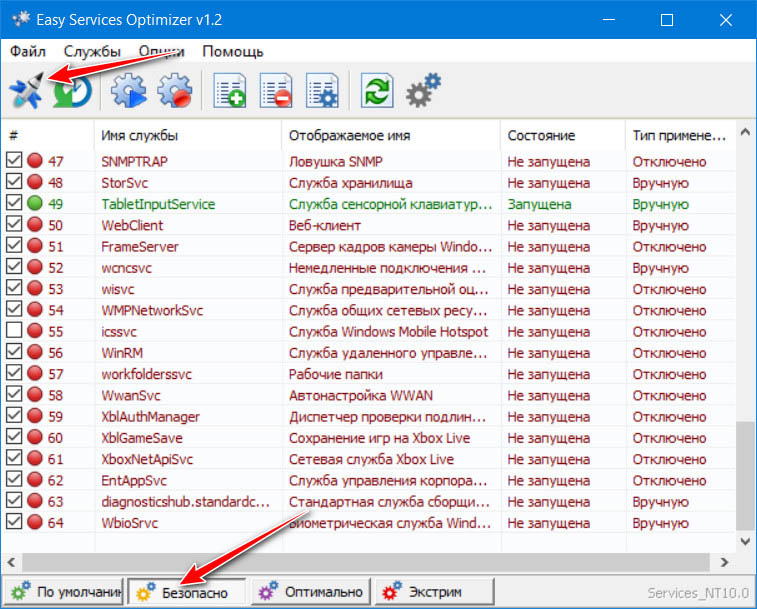Select diagnosticshub.standardc... service name
Image resolution: width=757 pixels, height=609 pixels.
point(185,501)
